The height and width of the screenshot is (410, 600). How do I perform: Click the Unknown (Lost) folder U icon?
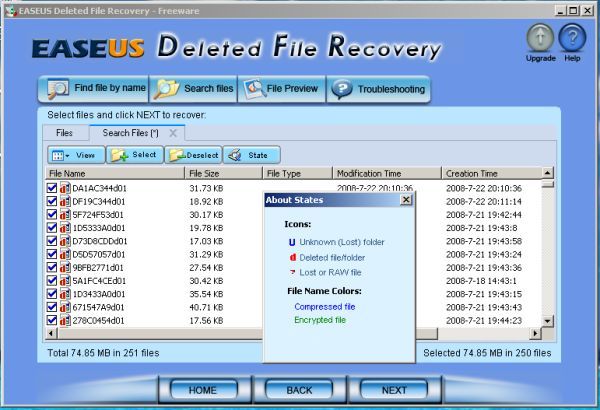(x=292, y=242)
